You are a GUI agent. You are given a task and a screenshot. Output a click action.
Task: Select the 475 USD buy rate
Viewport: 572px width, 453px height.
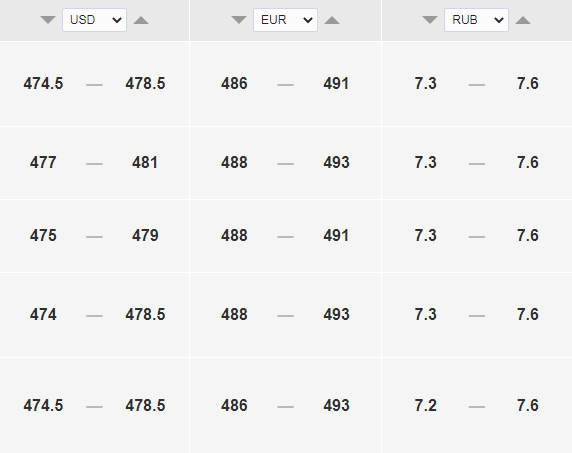[x=43, y=236]
